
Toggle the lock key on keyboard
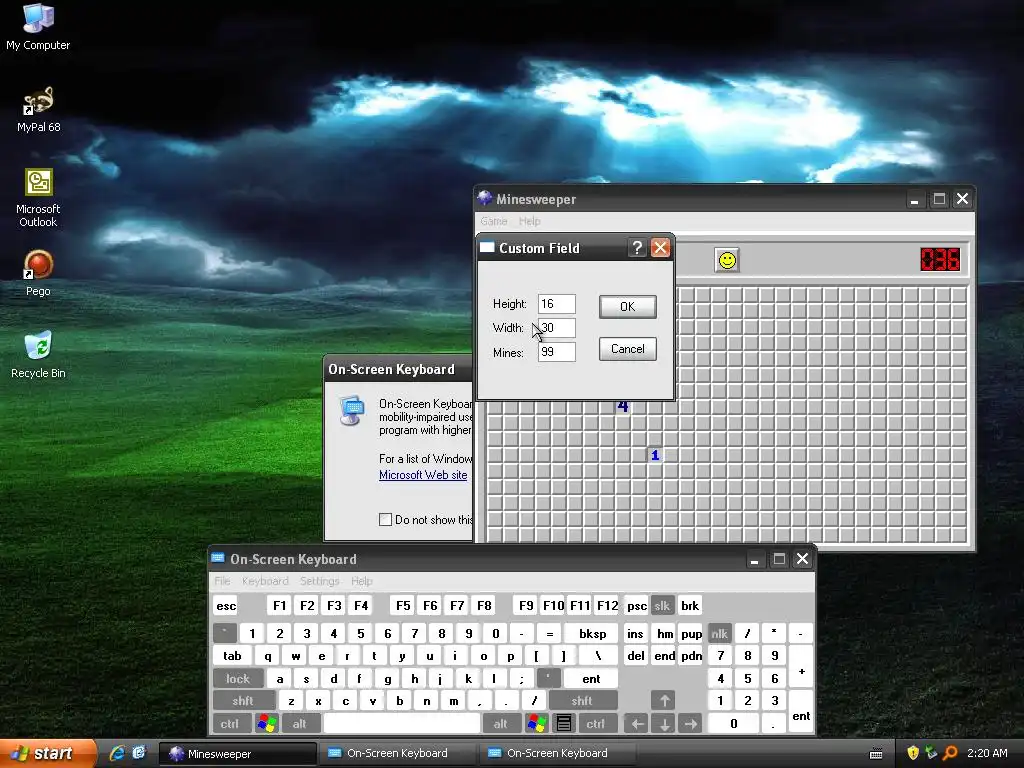pyautogui.click(x=238, y=679)
